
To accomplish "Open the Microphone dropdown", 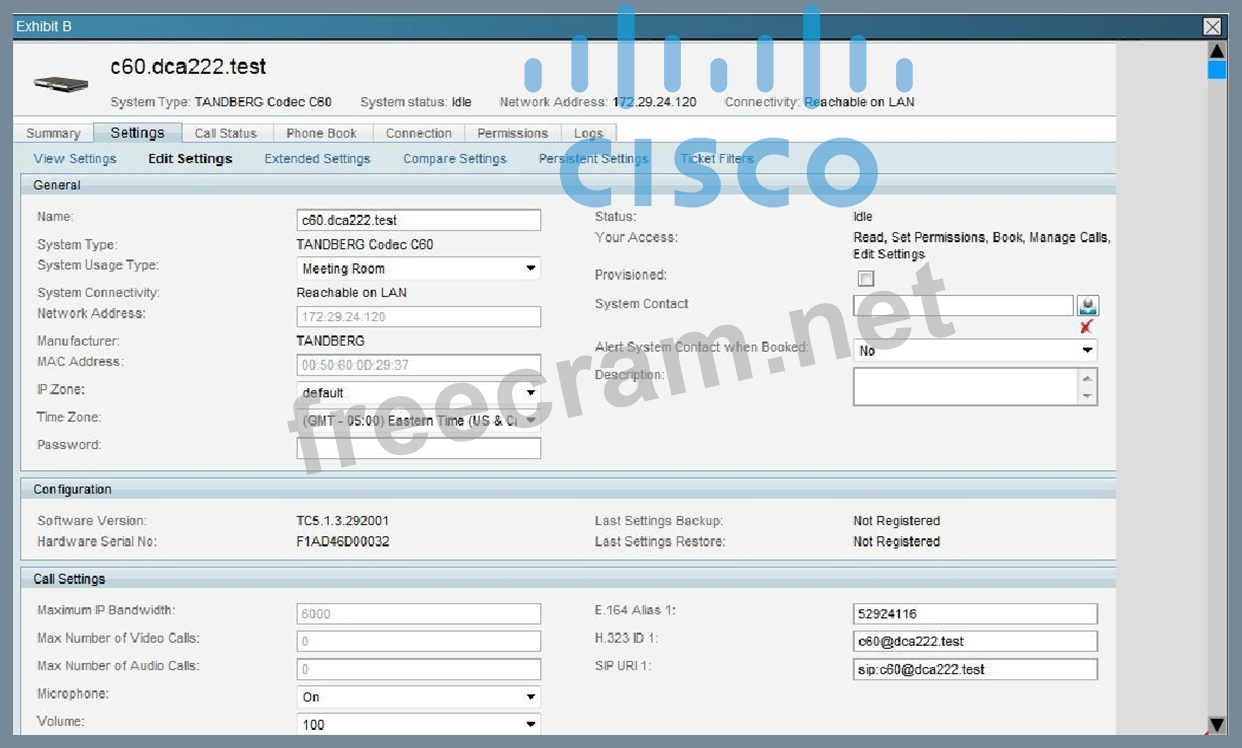I will (x=419, y=697).
